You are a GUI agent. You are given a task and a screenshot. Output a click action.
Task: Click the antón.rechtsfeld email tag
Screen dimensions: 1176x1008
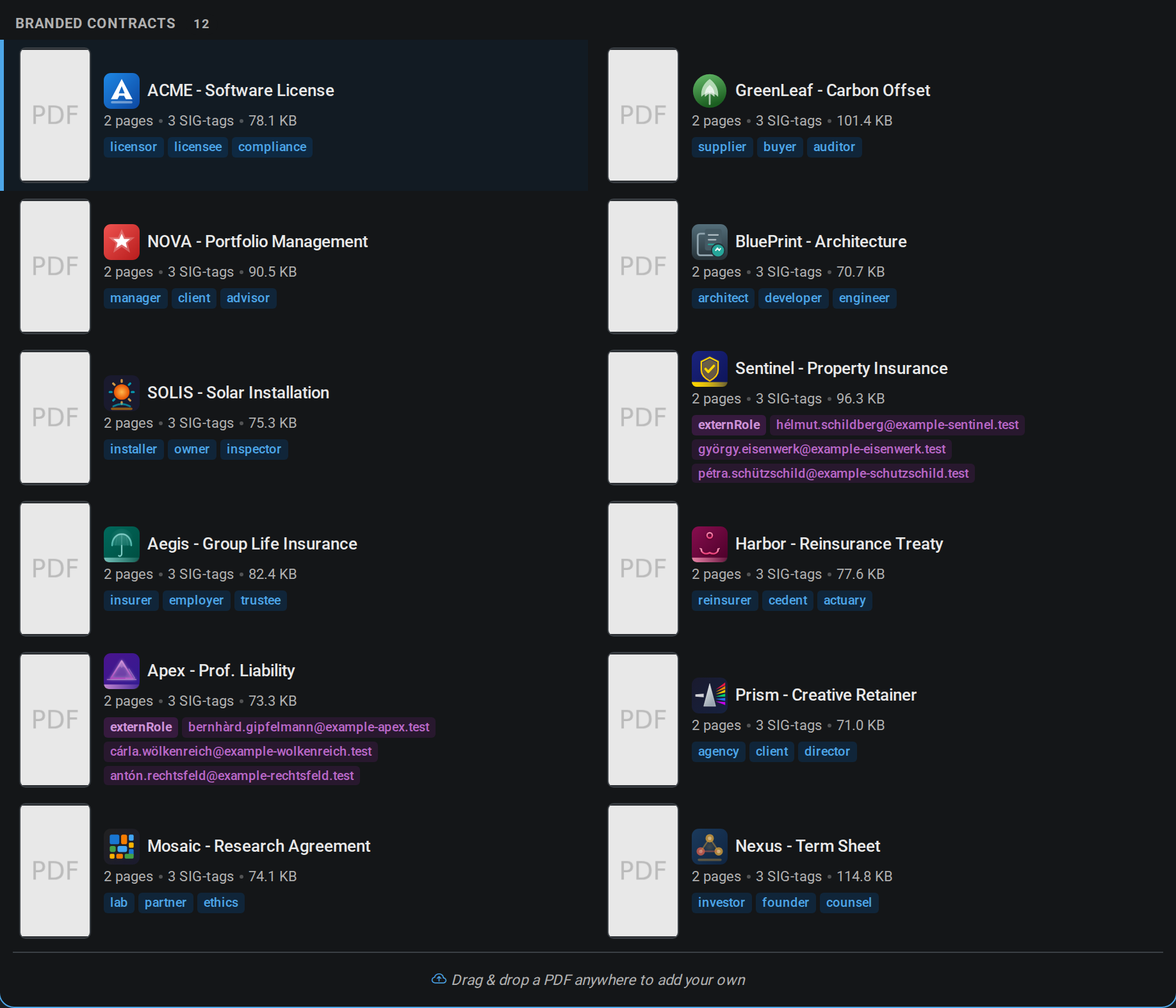tap(231, 776)
